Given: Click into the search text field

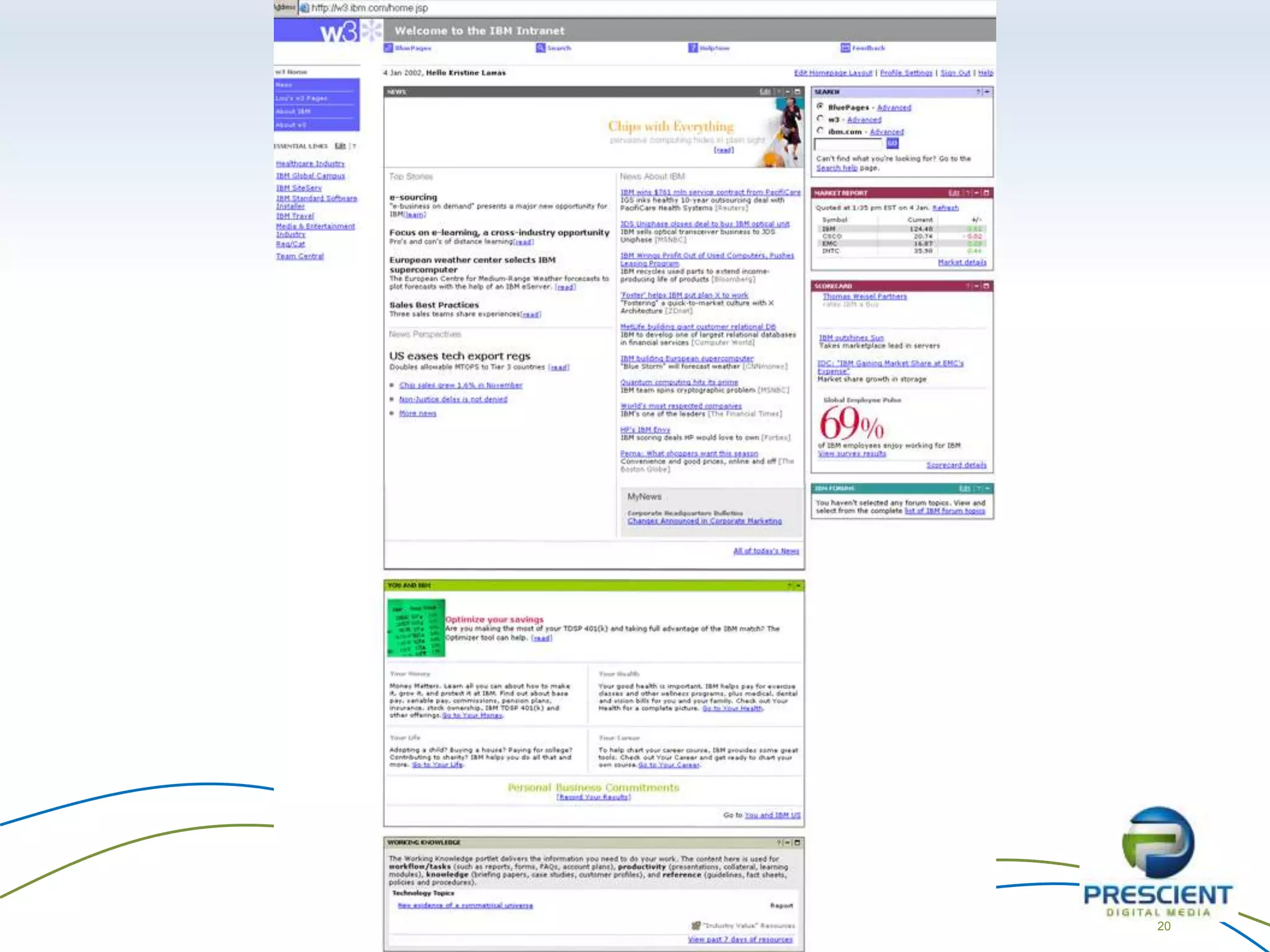Looking at the screenshot, I should [848, 144].
